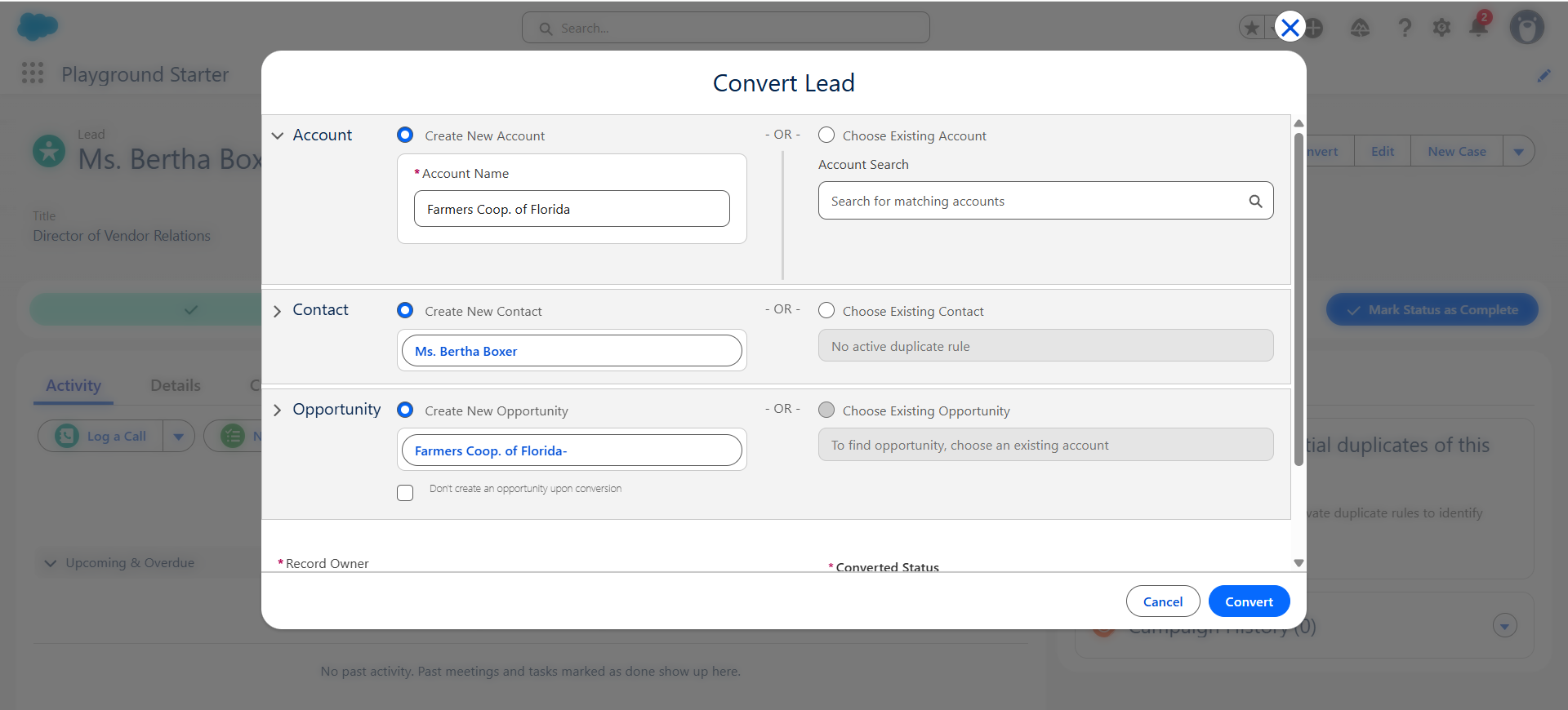Open the Trailhead guidance icon

pyautogui.click(x=1360, y=28)
